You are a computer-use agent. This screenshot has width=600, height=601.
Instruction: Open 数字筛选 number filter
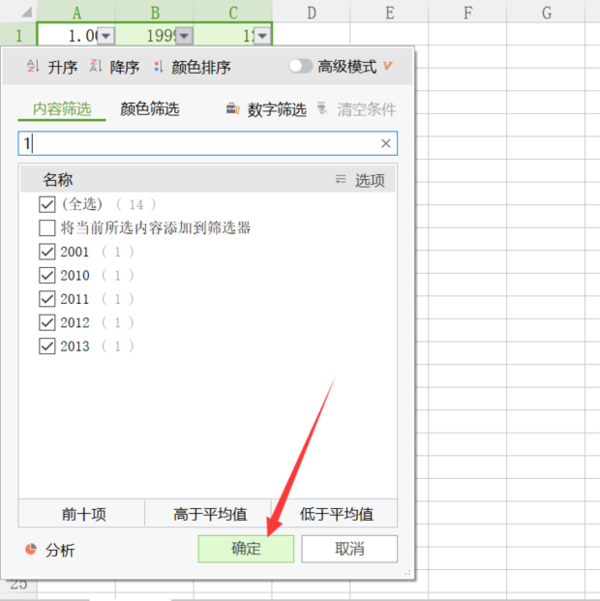277,110
